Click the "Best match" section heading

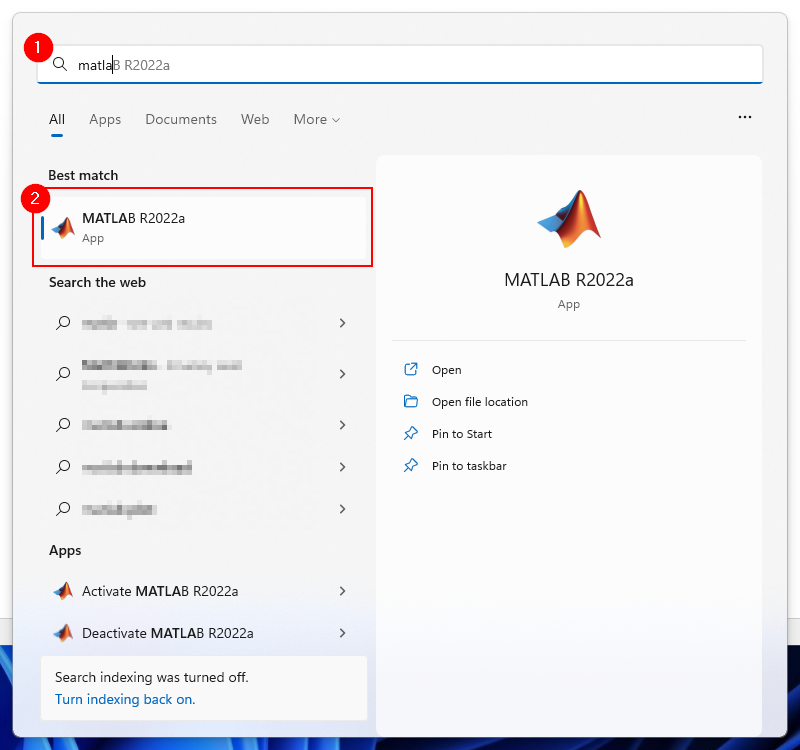83,176
